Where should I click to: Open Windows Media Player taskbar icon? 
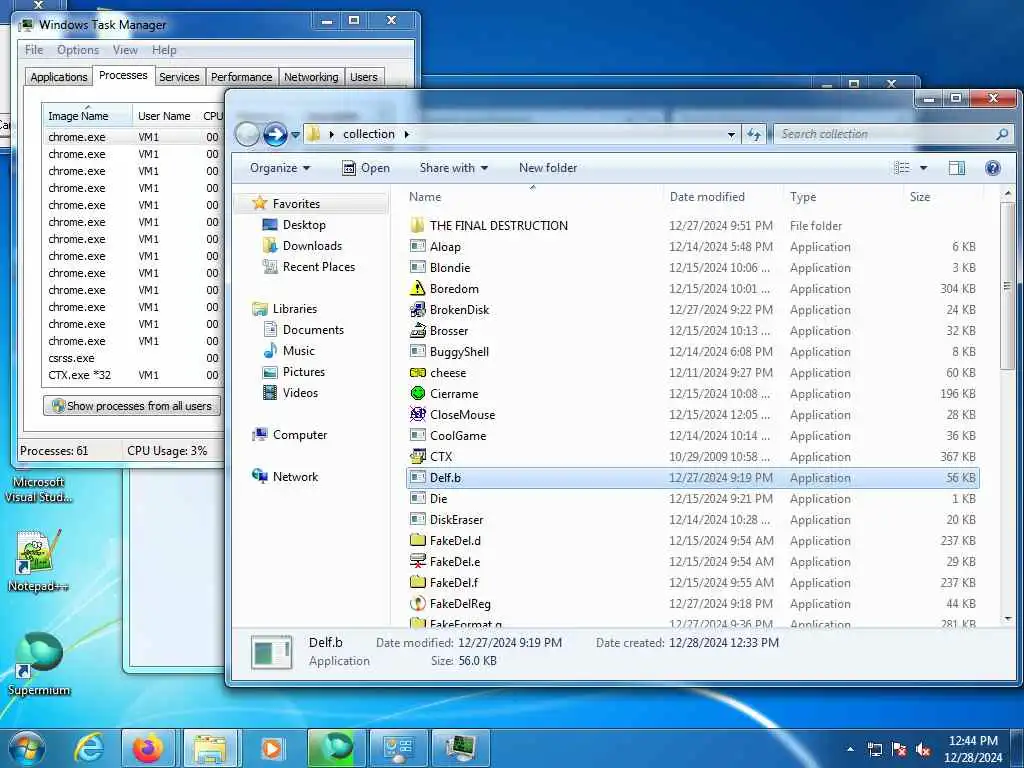[x=272, y=748]
